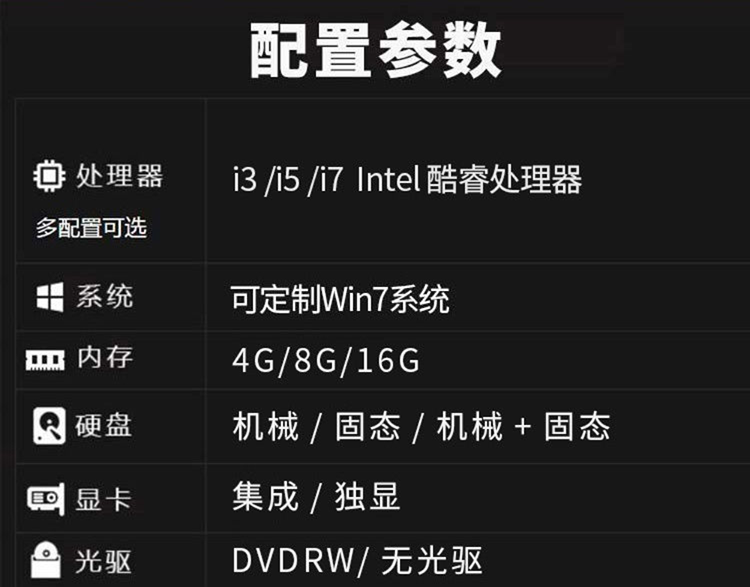Click the RAM stick icon beside 内存
Screen dimensions: 750x587
click(45, 359)
